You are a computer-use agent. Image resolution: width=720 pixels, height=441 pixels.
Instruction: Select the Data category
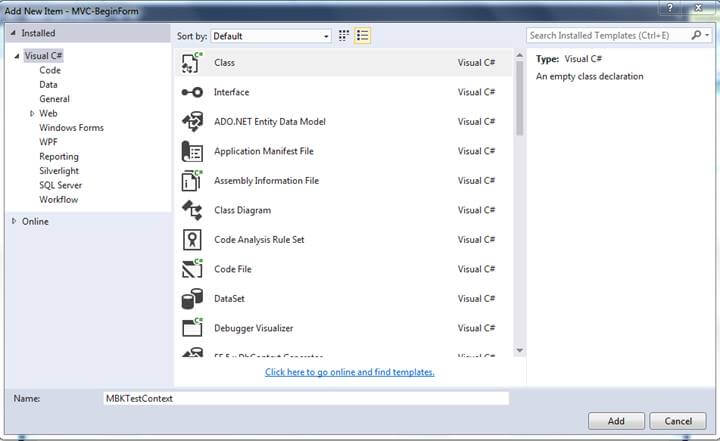[x=48, y=85]
